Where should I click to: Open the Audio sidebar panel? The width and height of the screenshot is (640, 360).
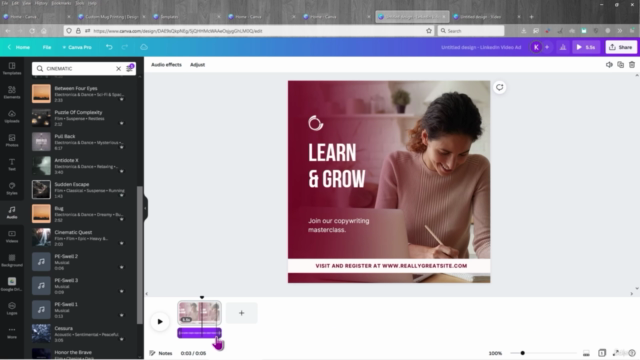coord(12,212)
